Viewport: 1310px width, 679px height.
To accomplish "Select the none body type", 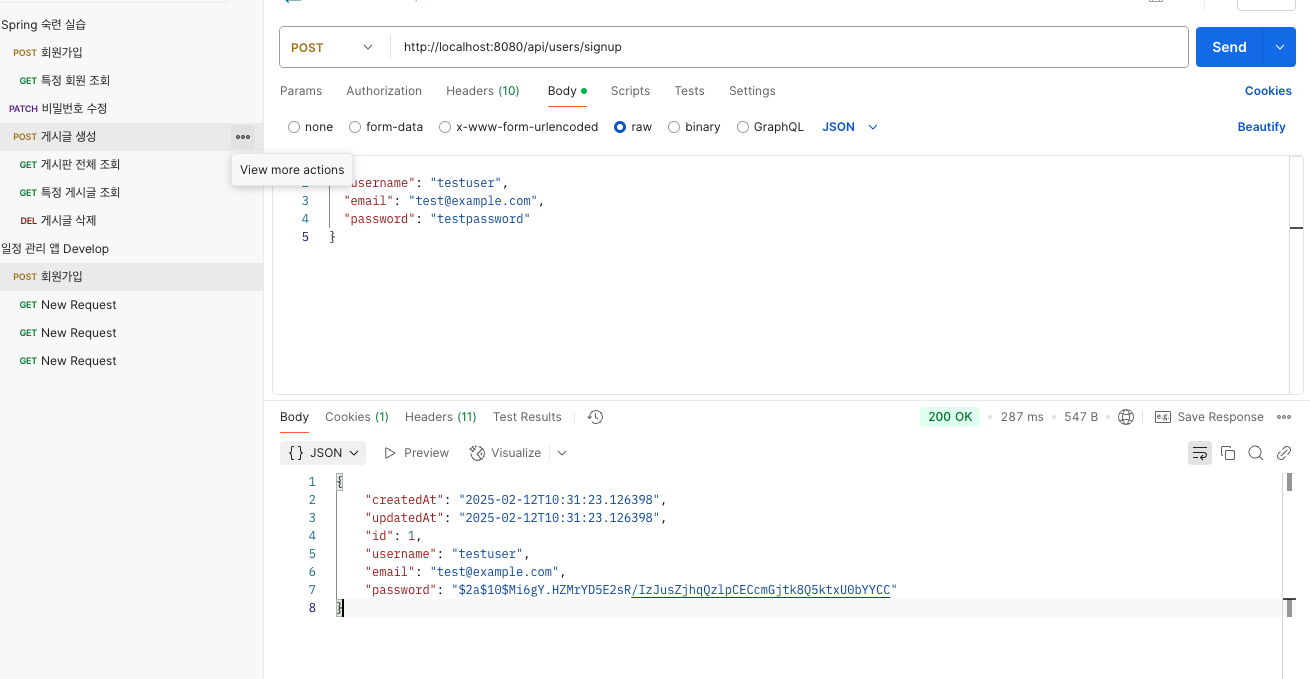I will [311, 127].
